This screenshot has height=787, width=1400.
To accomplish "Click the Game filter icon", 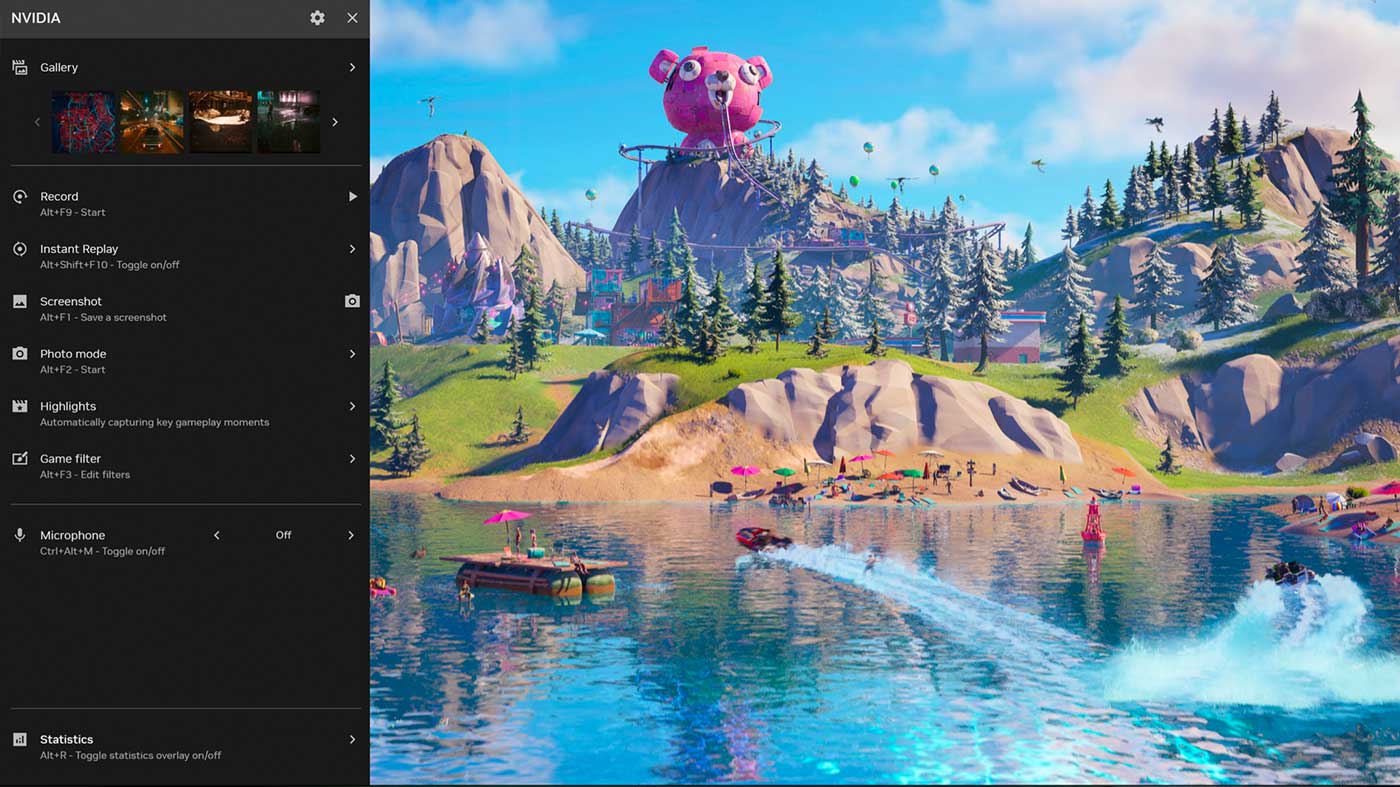I will [x=19, y=459].
